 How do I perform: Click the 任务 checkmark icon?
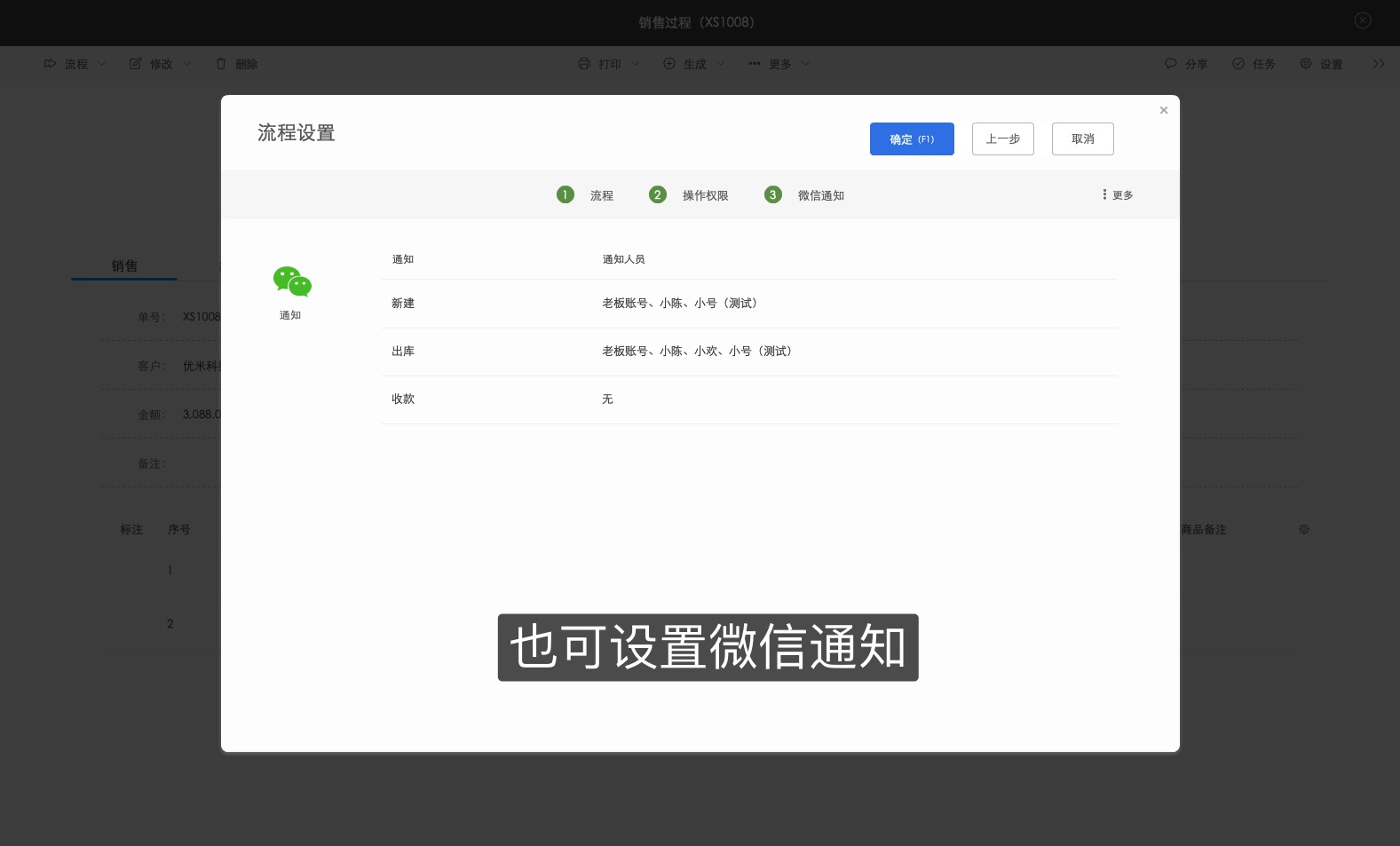click(x=1238, y=64)
